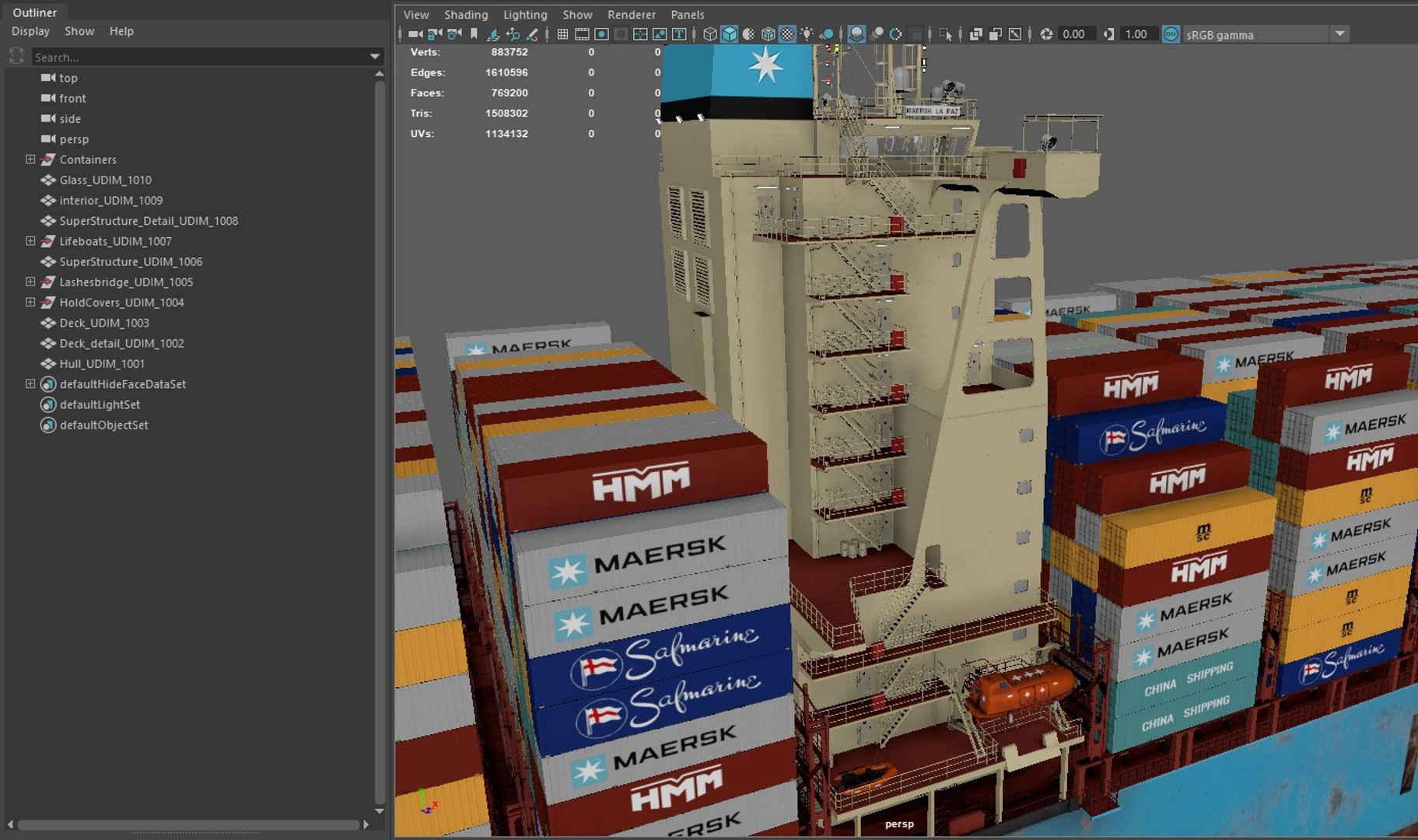The image size is (1418, 840).
Task: Switch to Wireframe display icon
Action: coord(710,34)
